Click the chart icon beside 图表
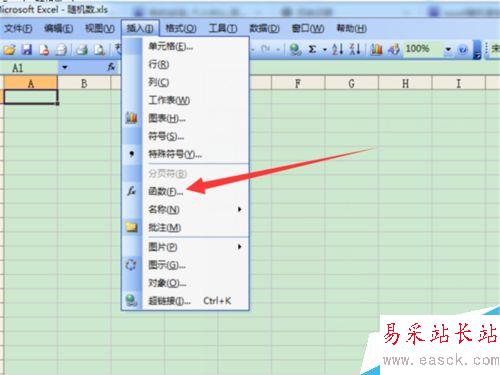 pyautogui.click(x=132, y=118)
